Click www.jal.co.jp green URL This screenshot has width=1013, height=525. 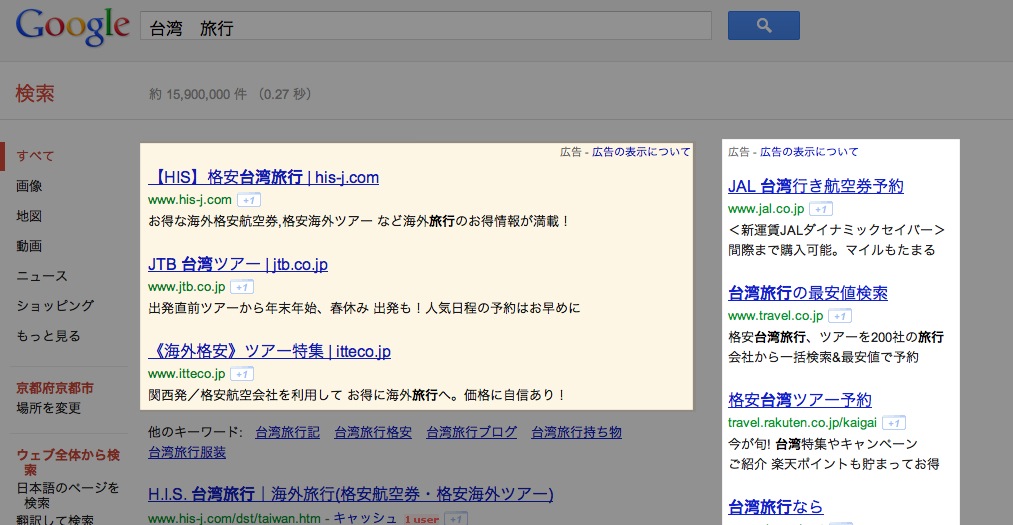coord(766,209)
